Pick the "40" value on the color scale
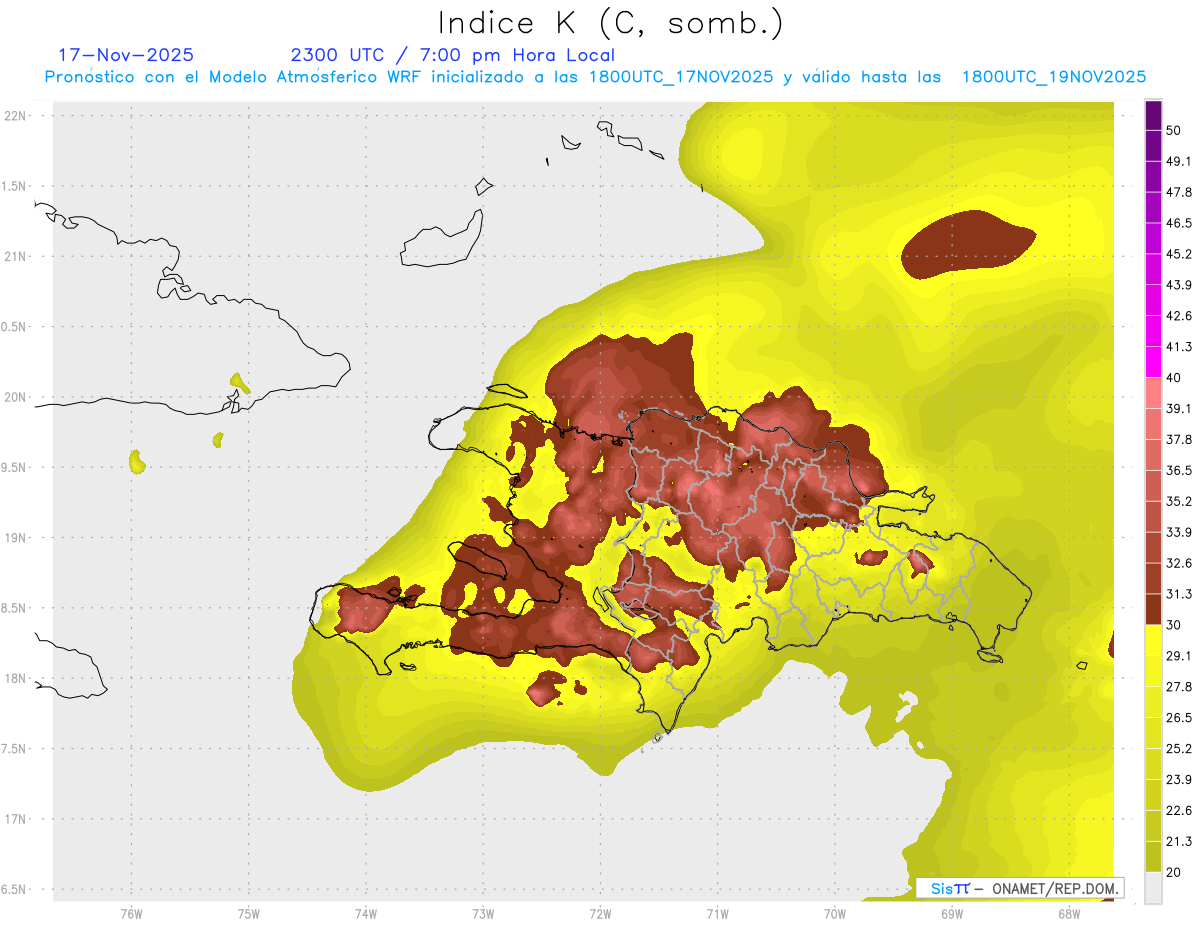The image size is (1200, 927). (x=1174, y=378)
